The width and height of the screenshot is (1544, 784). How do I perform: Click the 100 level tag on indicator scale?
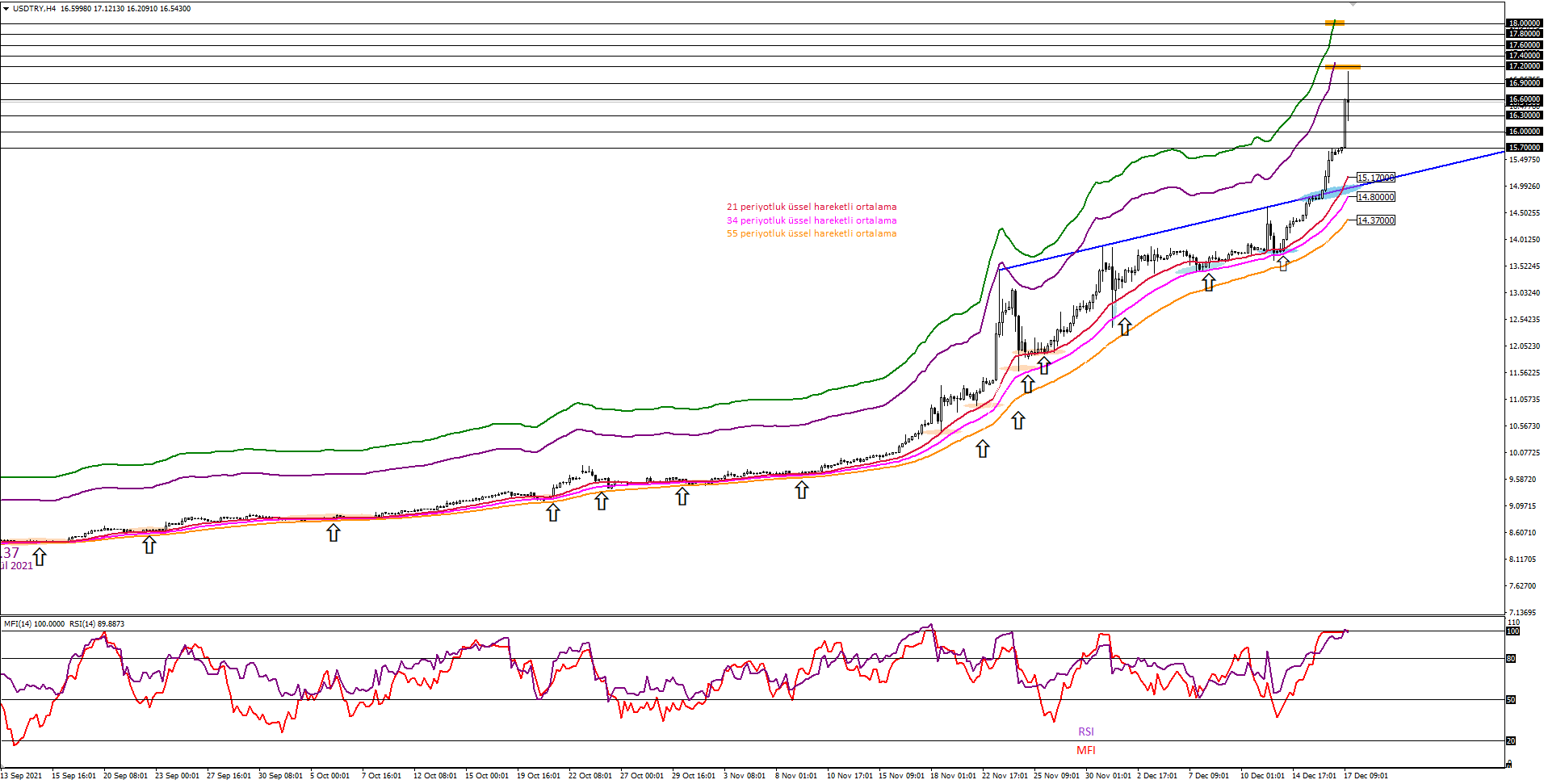point(1513,631)
